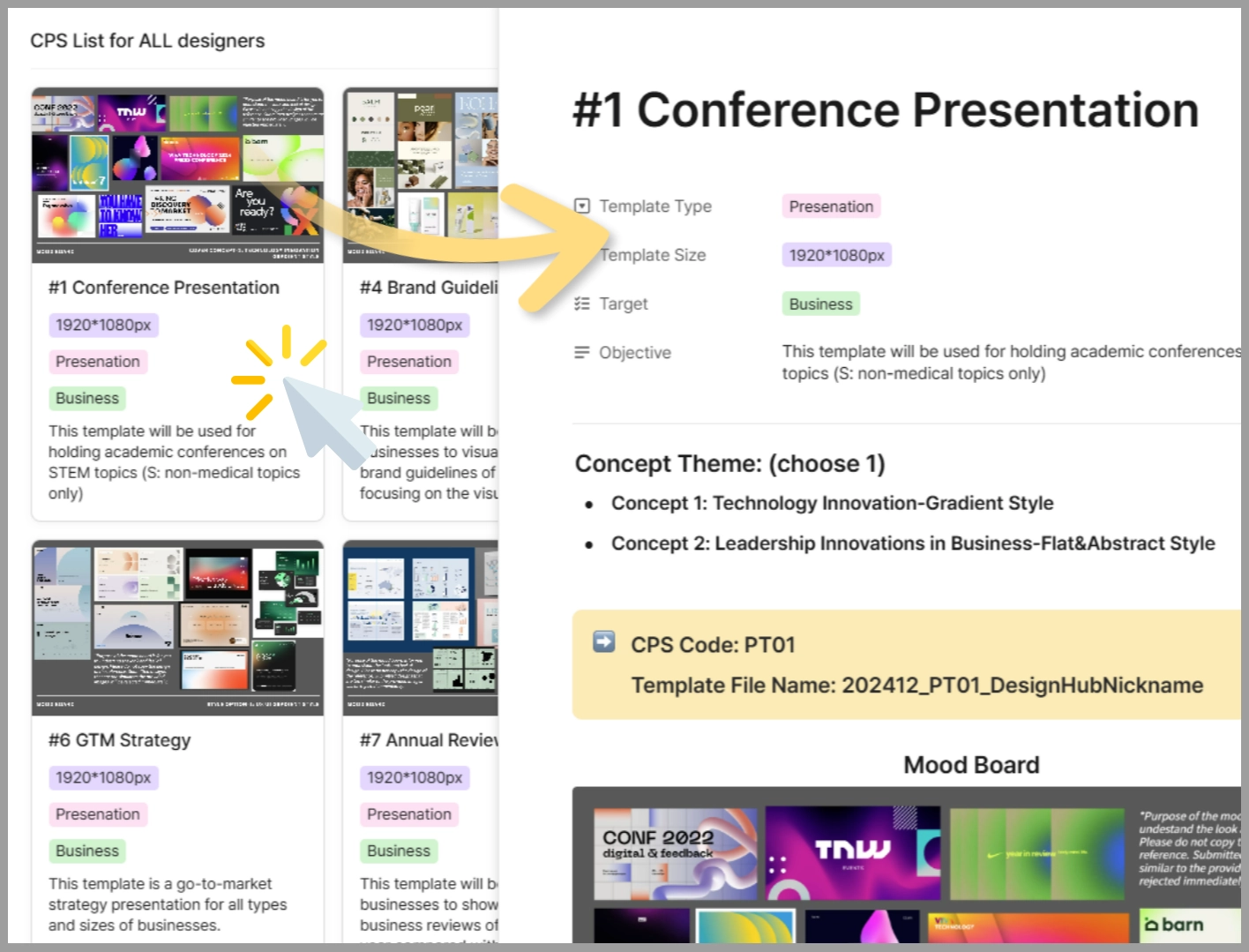Click the Objective text property icon
Image resolution: width=1249 pixels, height=952 pixels.
[582, 353]
